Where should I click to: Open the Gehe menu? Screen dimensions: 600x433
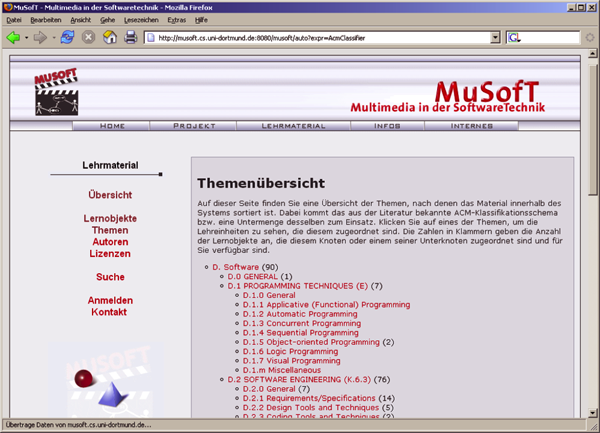point(108,20)
